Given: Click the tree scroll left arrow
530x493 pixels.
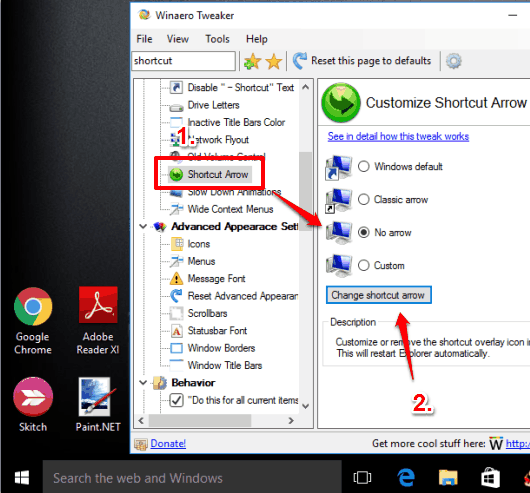Looking at the screenshot, I should tap(141, 421).
